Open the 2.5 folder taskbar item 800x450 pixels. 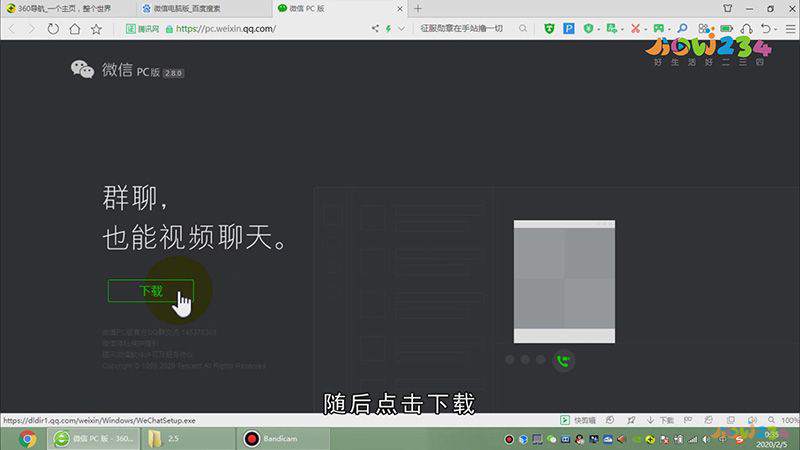tap(189, 439)
